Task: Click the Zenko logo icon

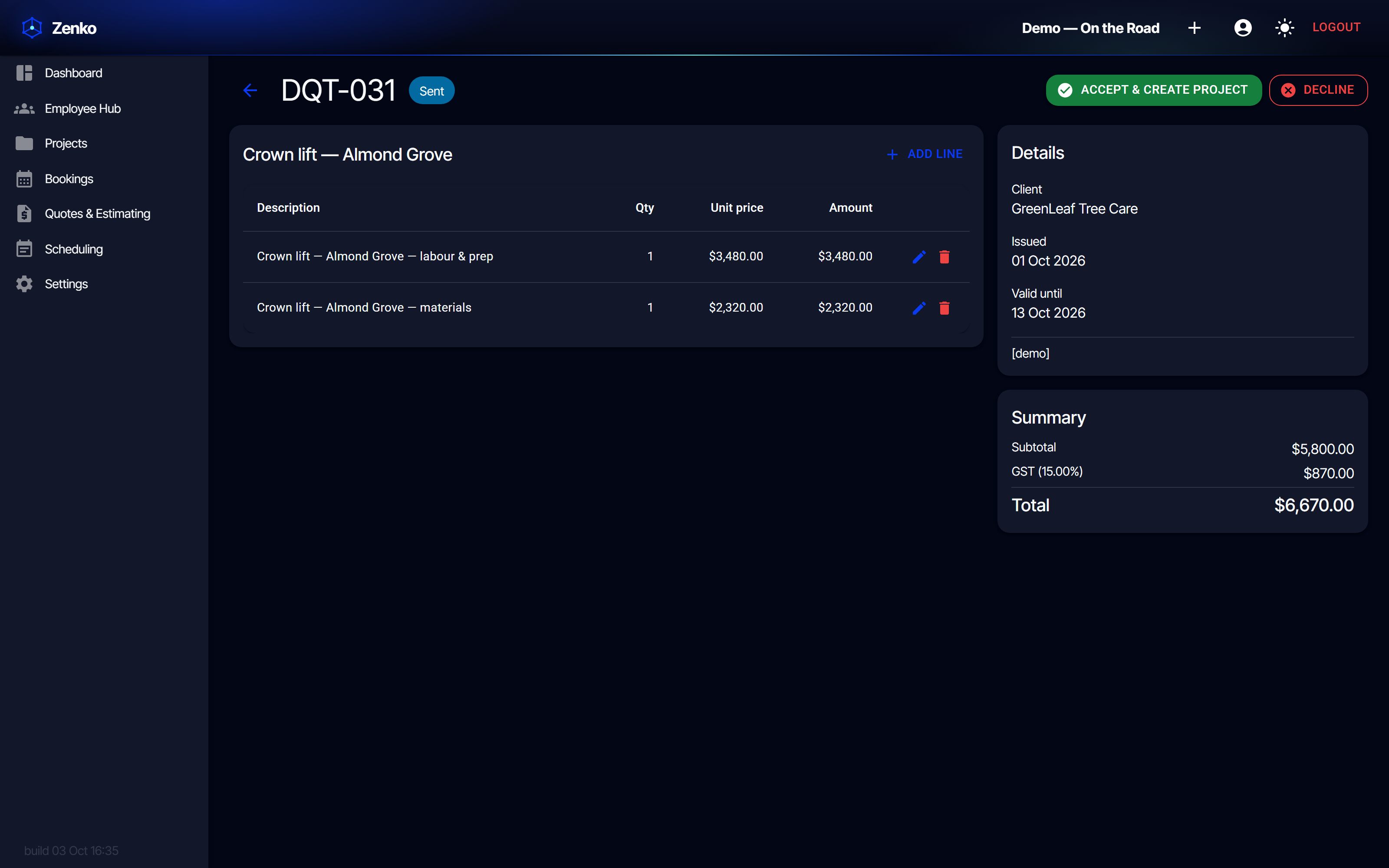Action: [32, 27]
